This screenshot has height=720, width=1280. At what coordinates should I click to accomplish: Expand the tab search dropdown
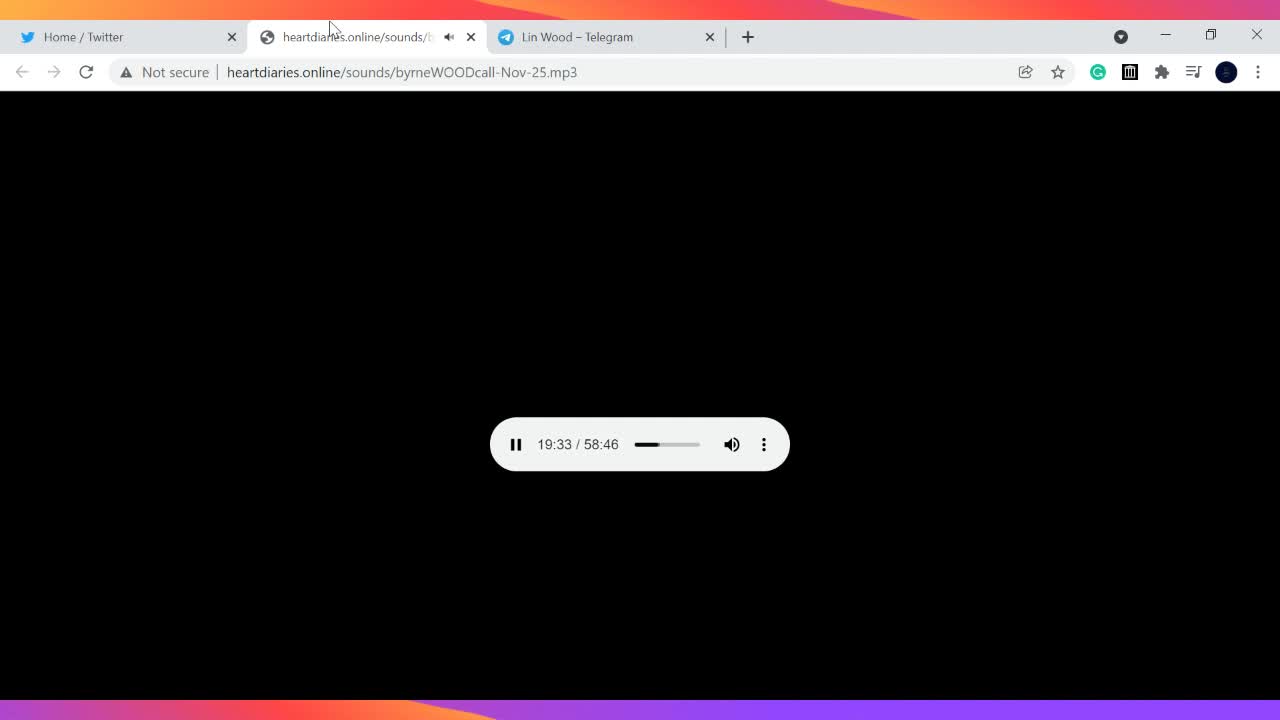pyautogui.click(x=1121, y=37)
